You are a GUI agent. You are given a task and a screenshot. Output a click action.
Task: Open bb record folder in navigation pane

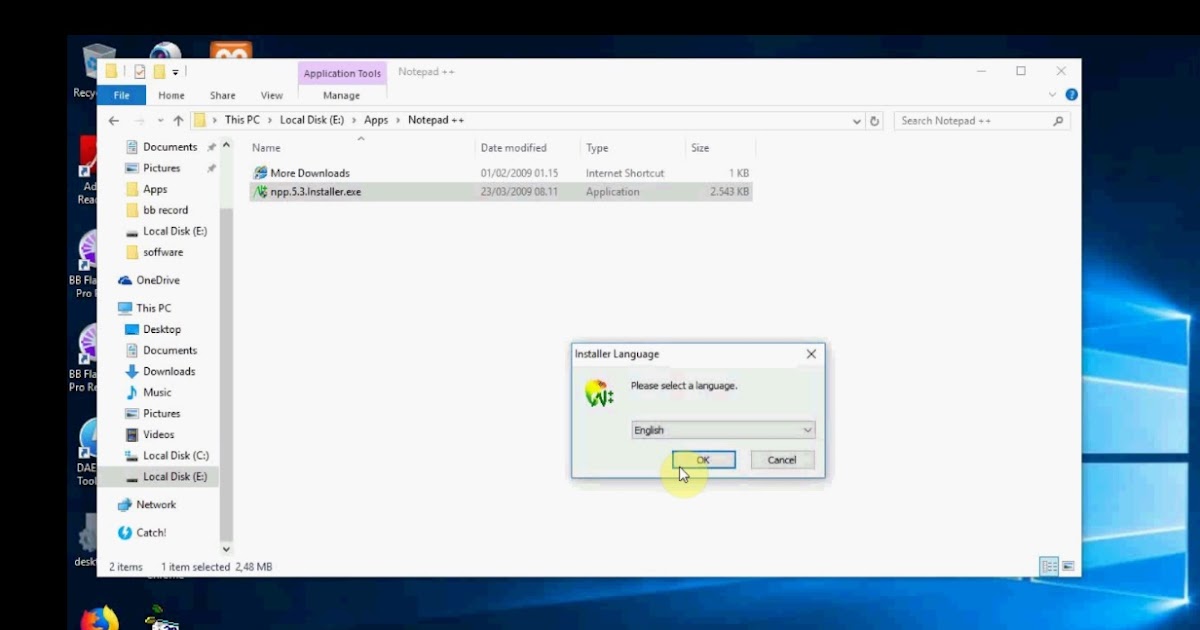(x=165, y=210)
